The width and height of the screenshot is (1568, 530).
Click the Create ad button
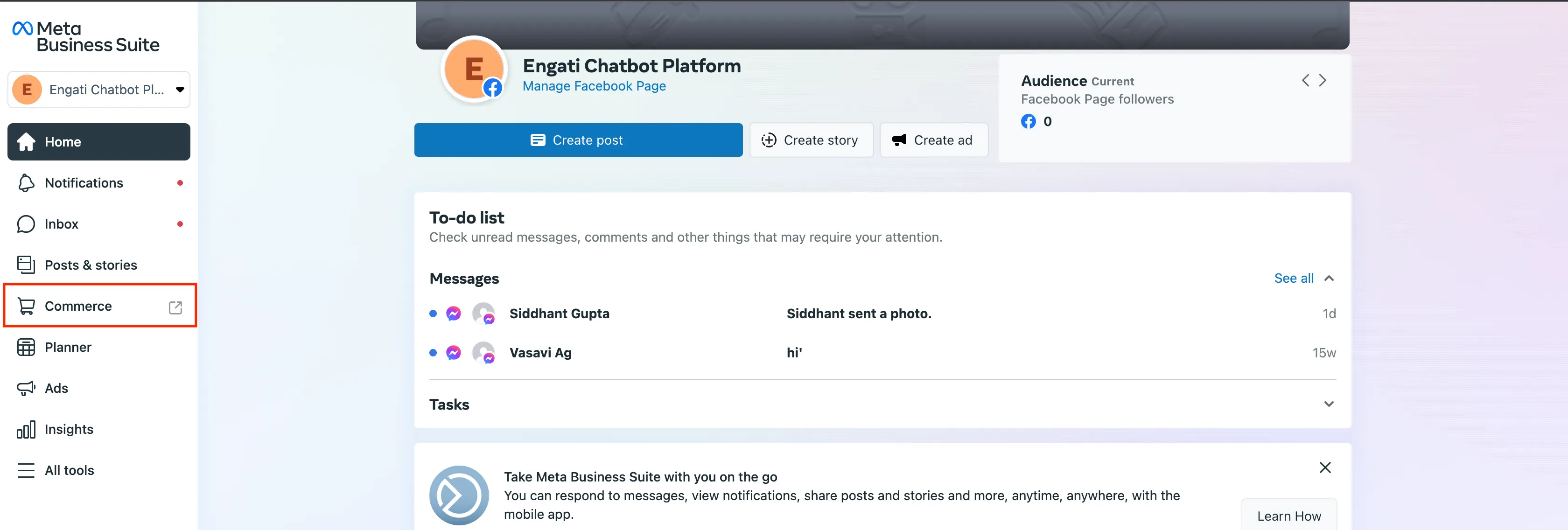coord(933,140)
